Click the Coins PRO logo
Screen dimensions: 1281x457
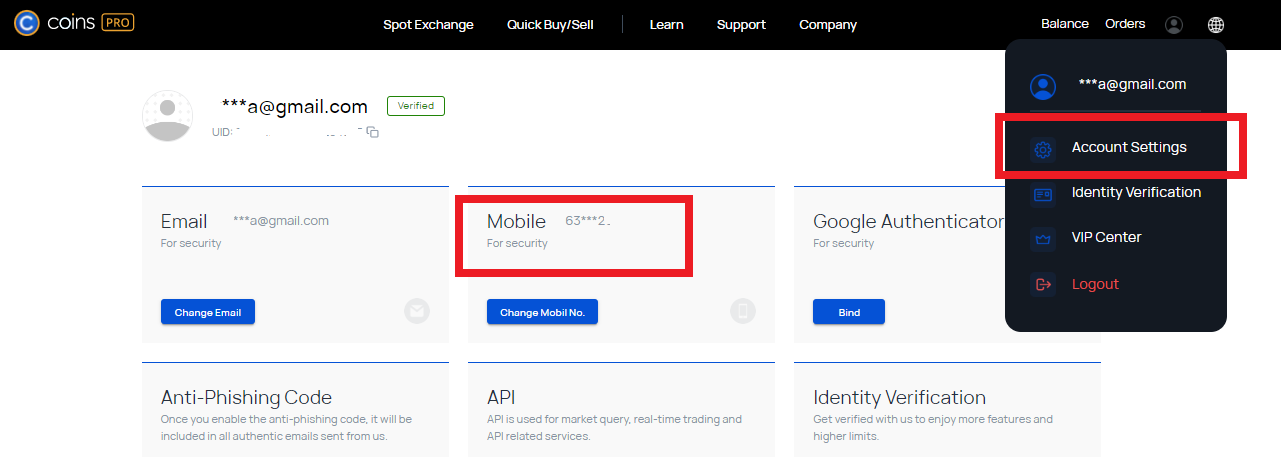pyautogui.click(x=75, y=22)
